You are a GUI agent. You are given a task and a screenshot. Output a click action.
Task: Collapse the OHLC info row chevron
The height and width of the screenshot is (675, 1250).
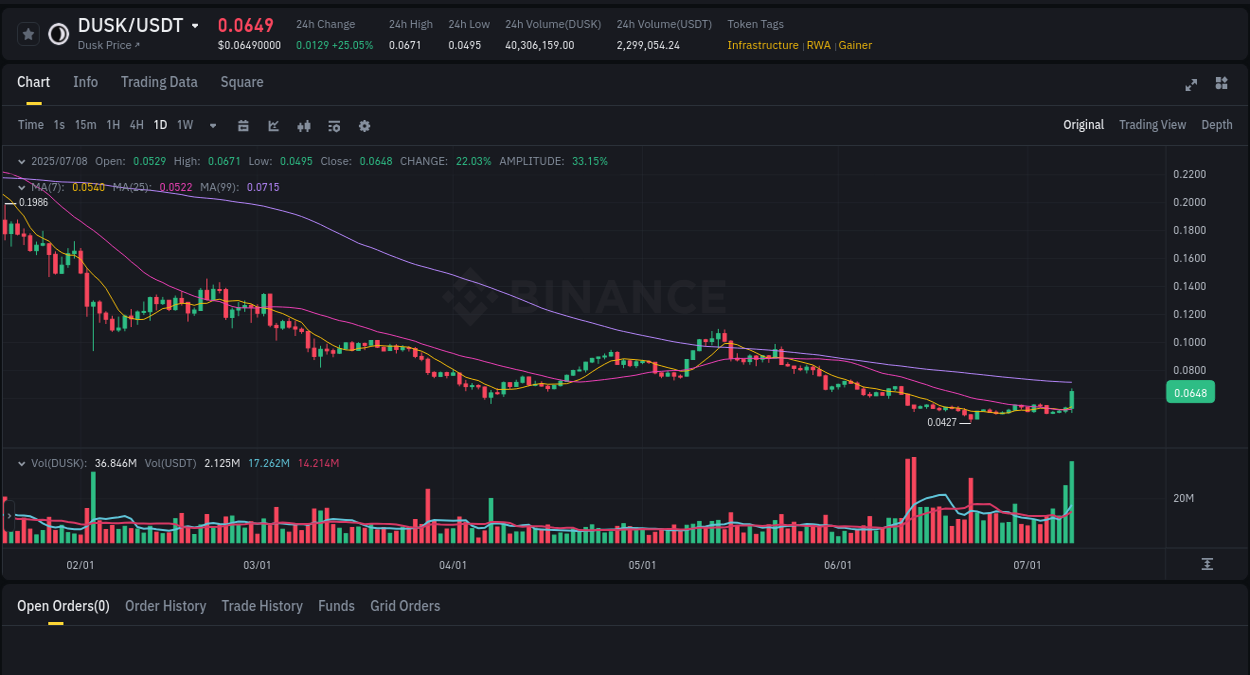click(x=21, y=160)
